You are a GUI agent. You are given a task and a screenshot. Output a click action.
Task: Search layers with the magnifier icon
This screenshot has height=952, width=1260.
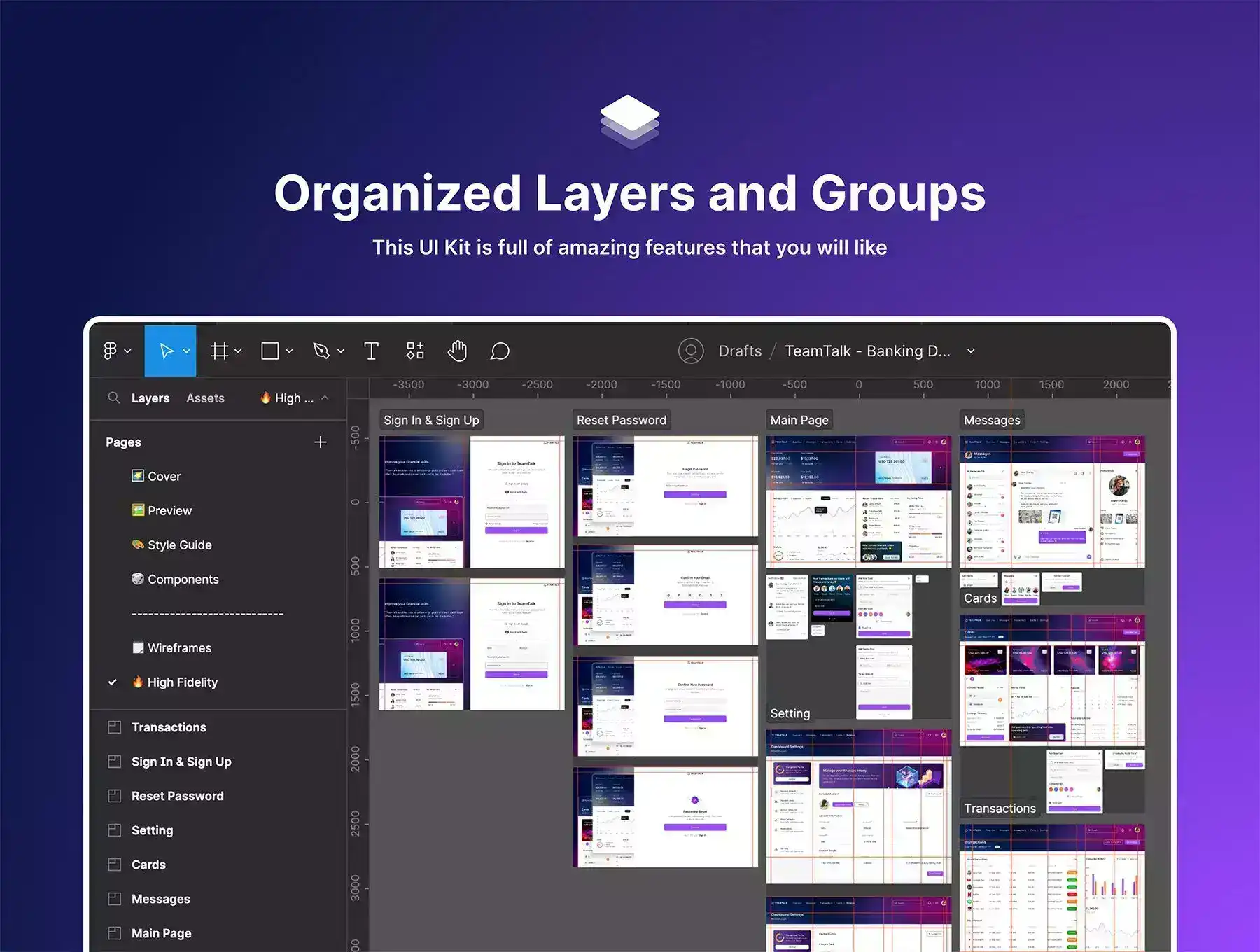coord(113,398)
